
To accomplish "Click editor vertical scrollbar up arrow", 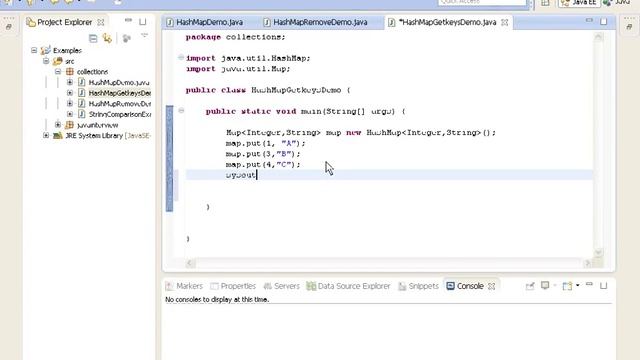I will pos(598,37).
